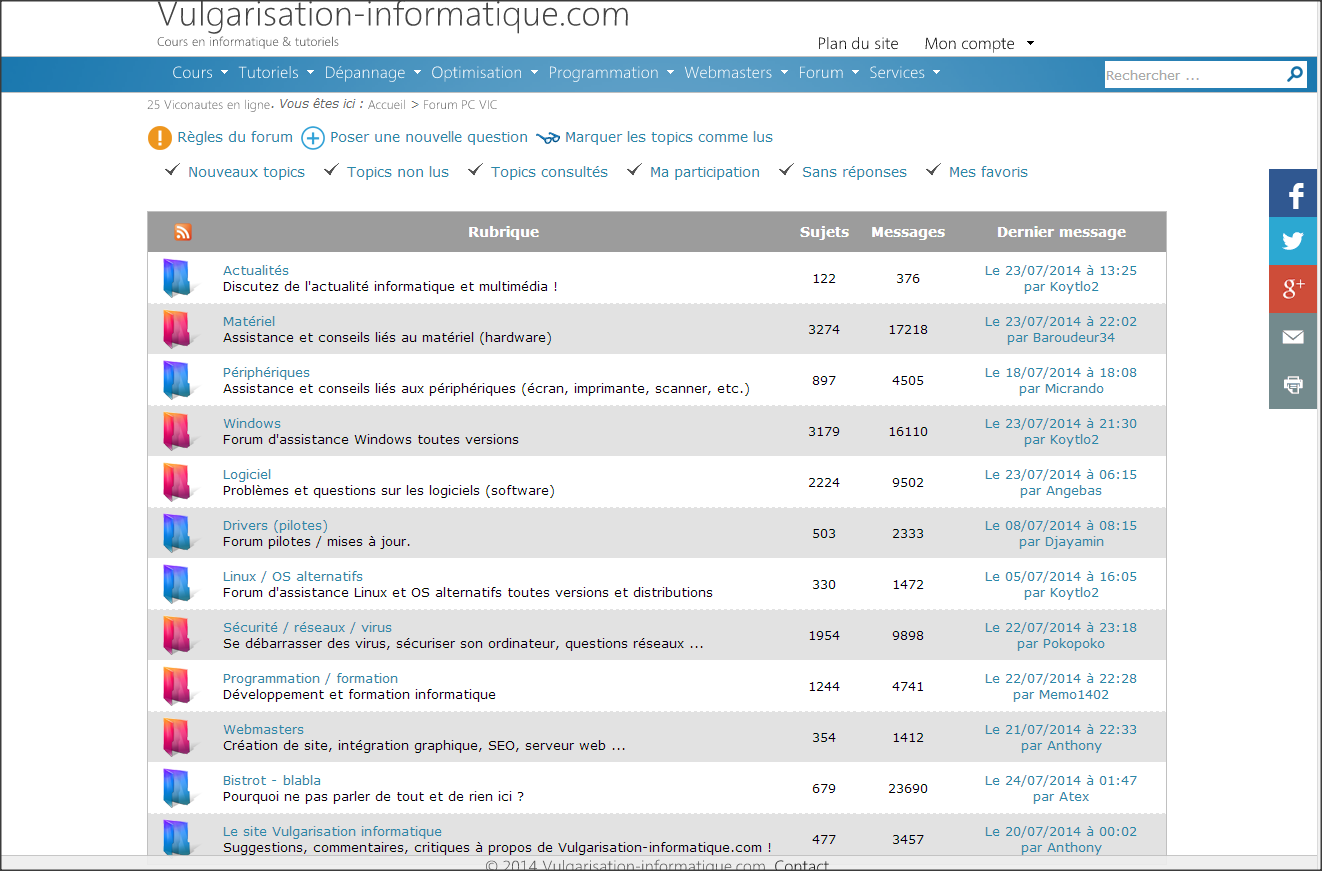Open the Mon compte dropdown

(x=979, y=44)
